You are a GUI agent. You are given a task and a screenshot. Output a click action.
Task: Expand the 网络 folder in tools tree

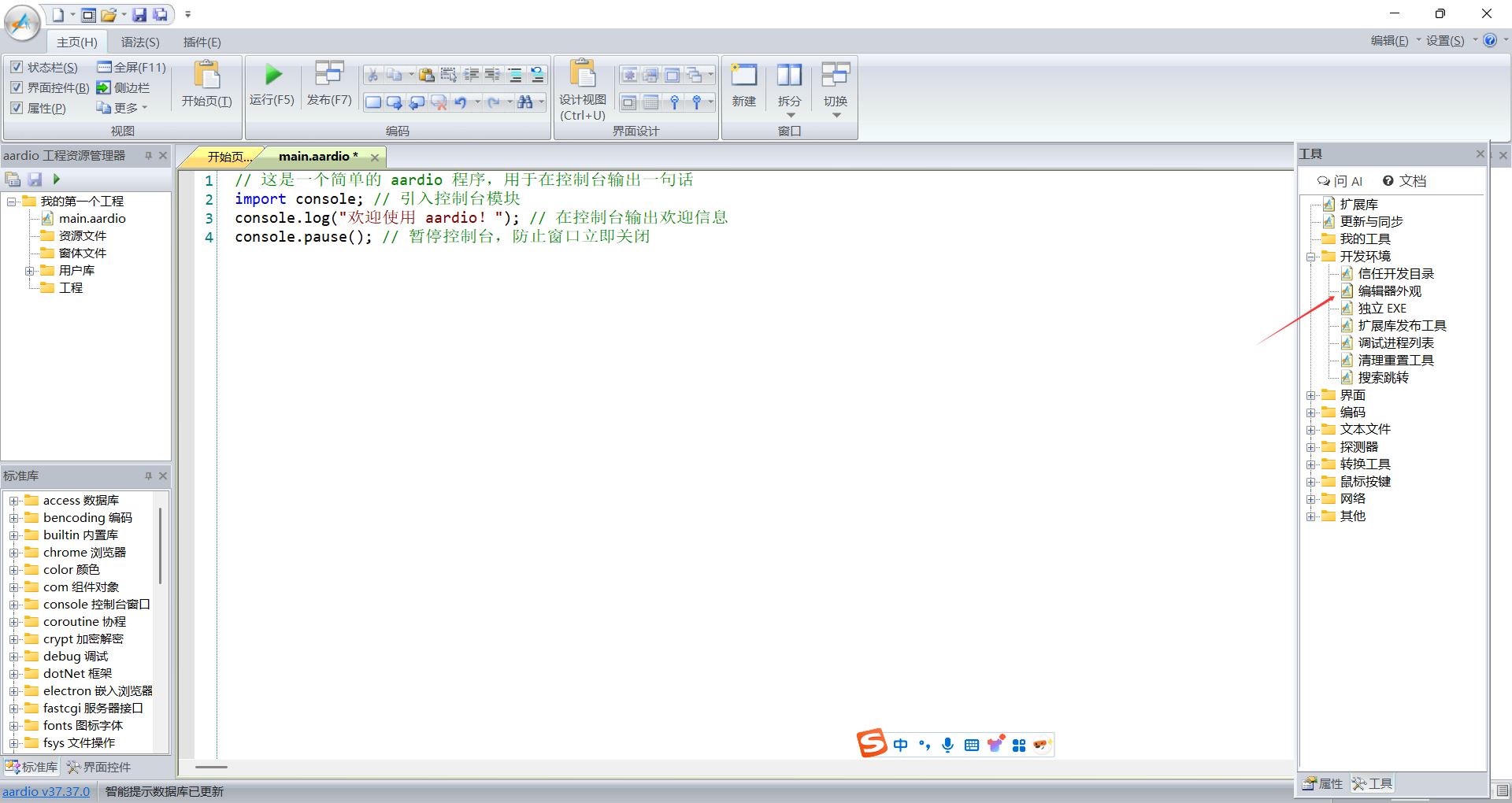(x=1311, y=499)
